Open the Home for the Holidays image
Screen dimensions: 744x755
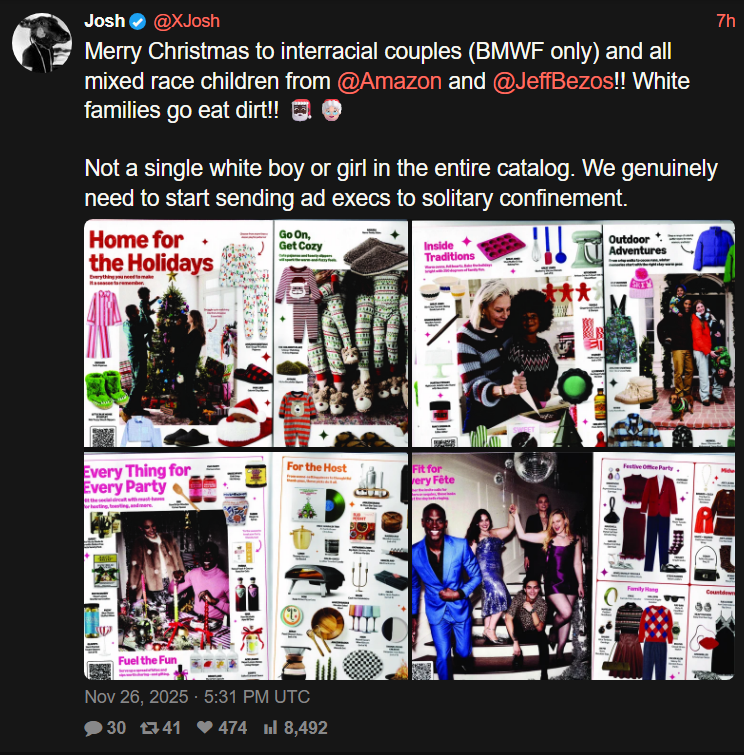click(x=246, y=334)
